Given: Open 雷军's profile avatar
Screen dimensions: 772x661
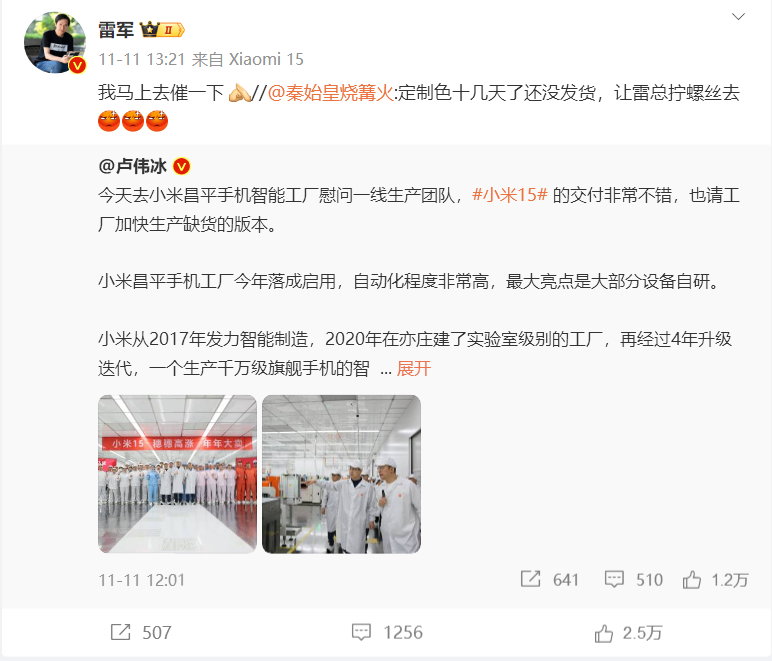Looking at the screenshot, I should tap(55, 43).
